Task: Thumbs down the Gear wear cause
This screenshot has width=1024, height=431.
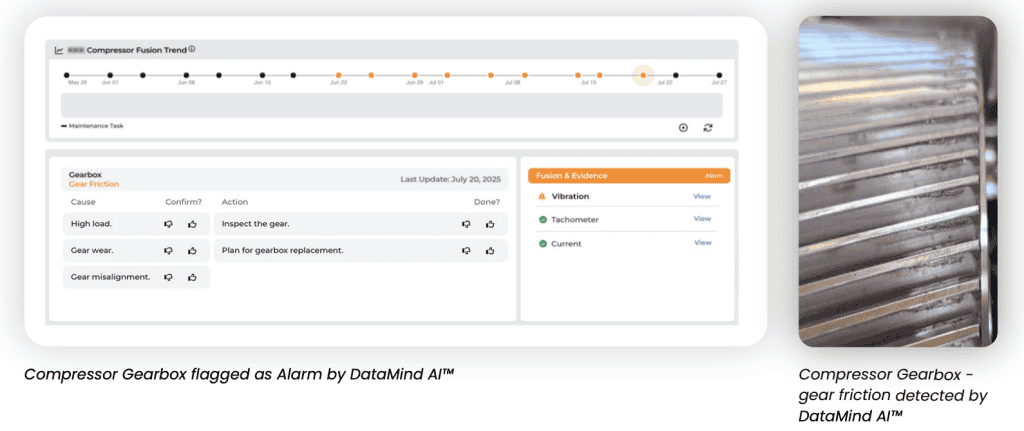Action: pyautogui.click(x=168, y=250)
